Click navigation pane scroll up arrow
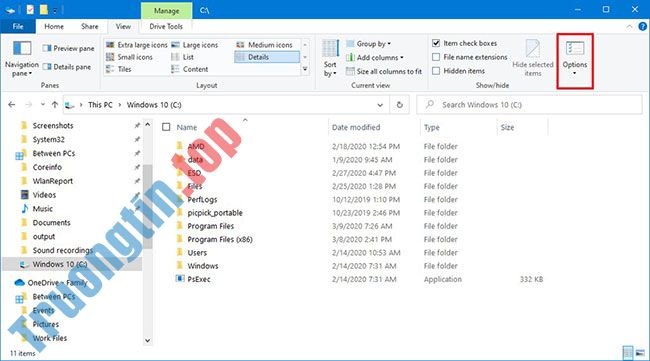Screen dimensions: 650x361 (148, 124)
